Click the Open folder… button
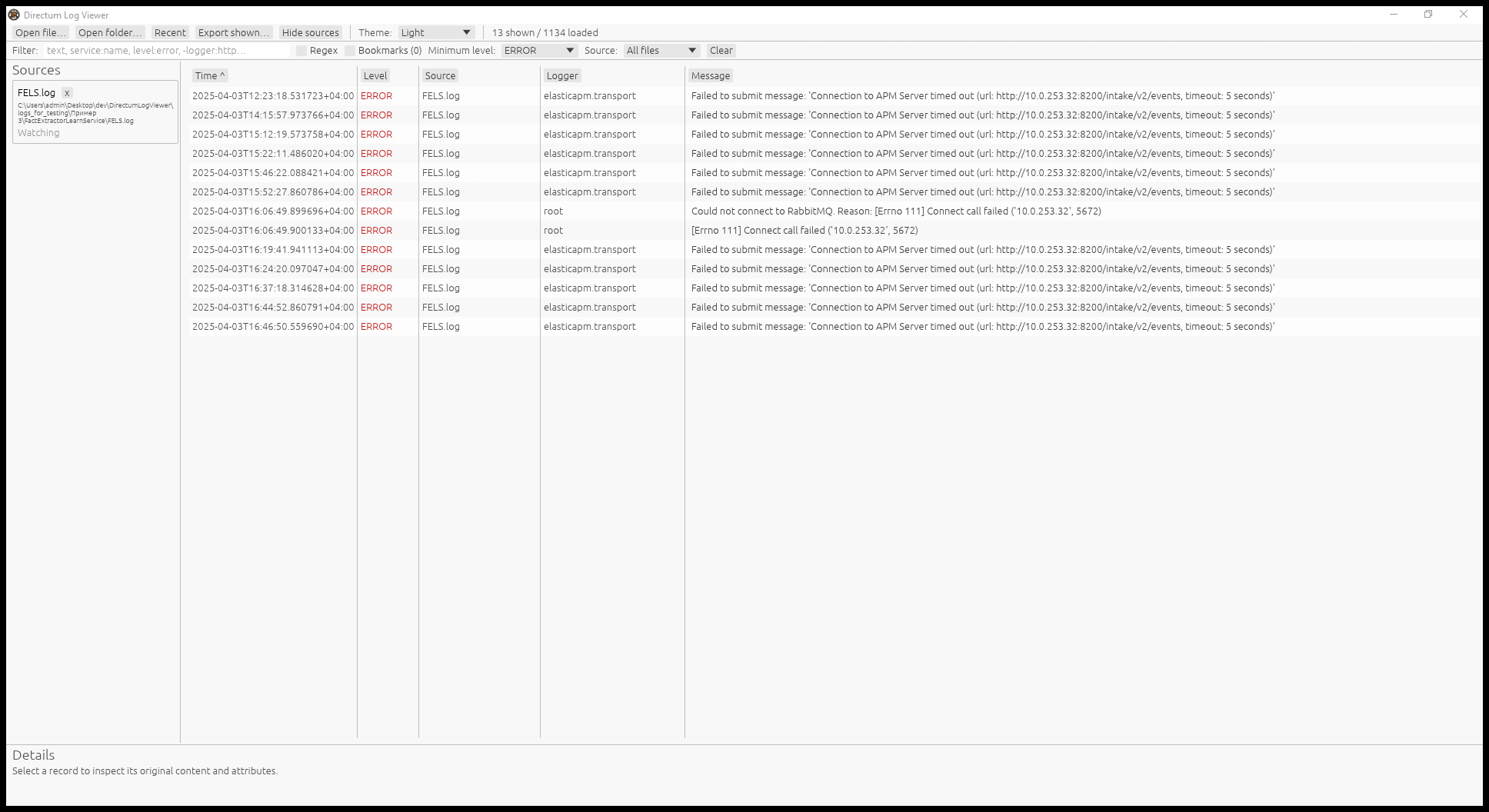This screenshot has width=1489, height=812. (x=110, y=32)
